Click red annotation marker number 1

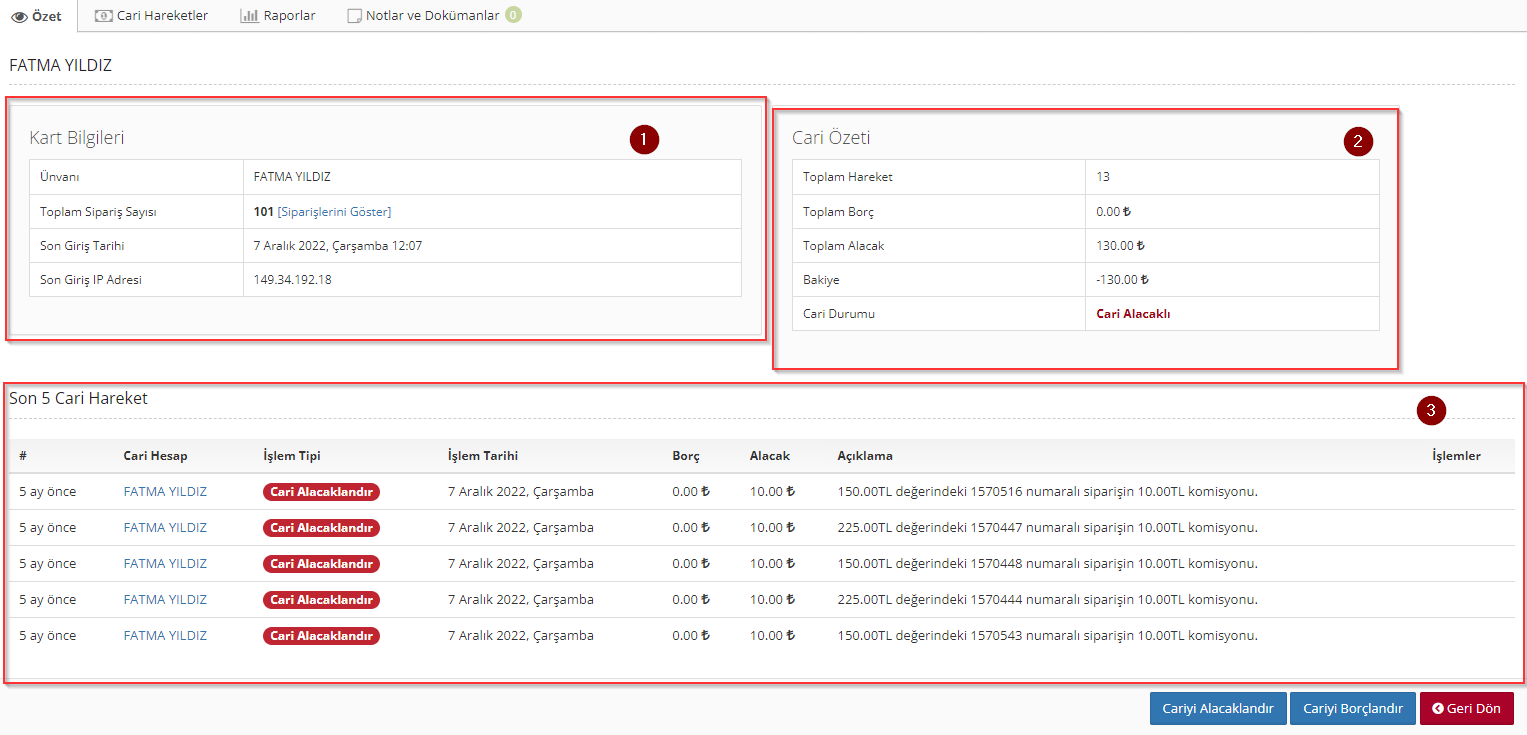coord(644,140)
